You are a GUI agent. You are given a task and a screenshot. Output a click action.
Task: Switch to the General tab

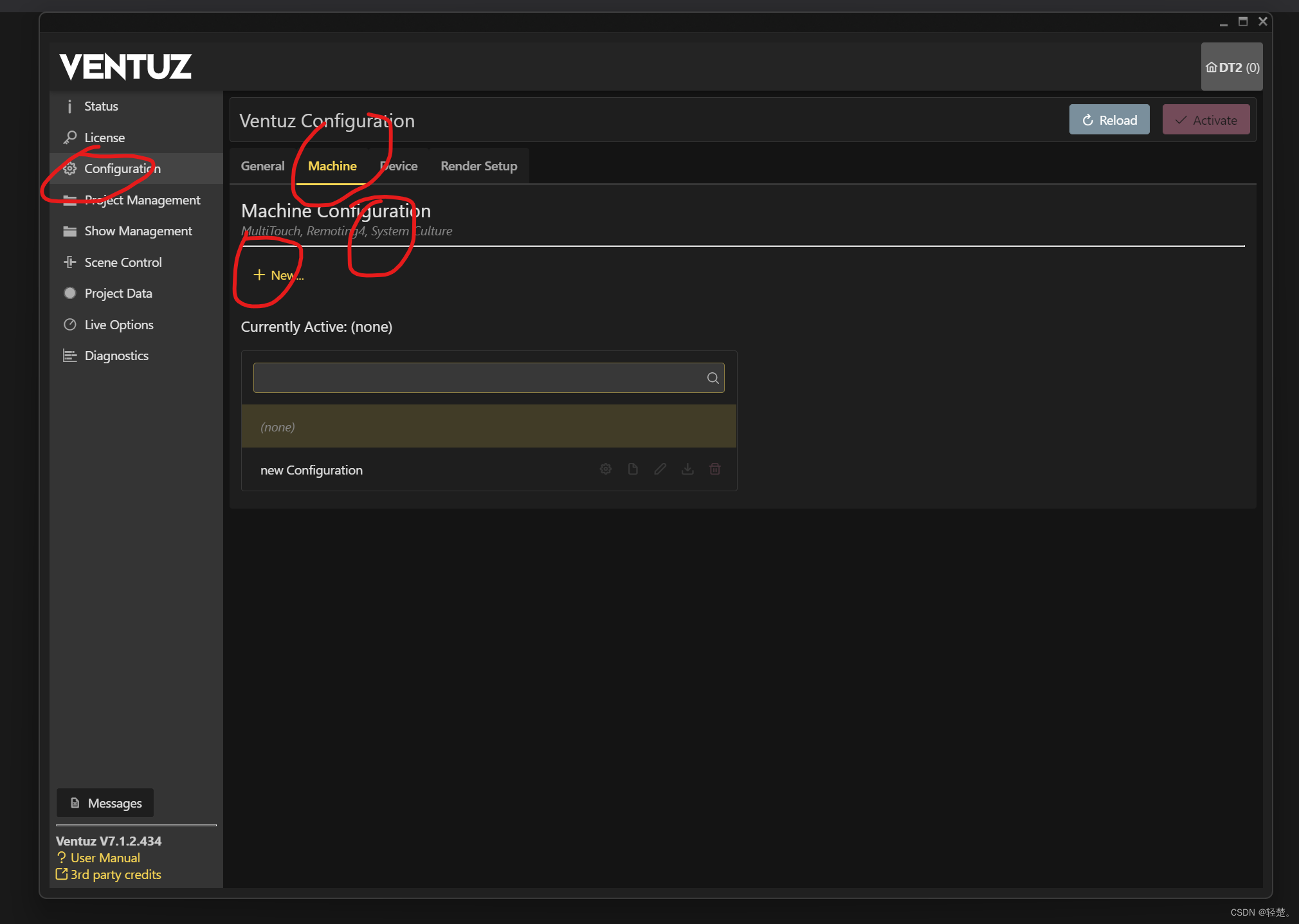(262, 166)
